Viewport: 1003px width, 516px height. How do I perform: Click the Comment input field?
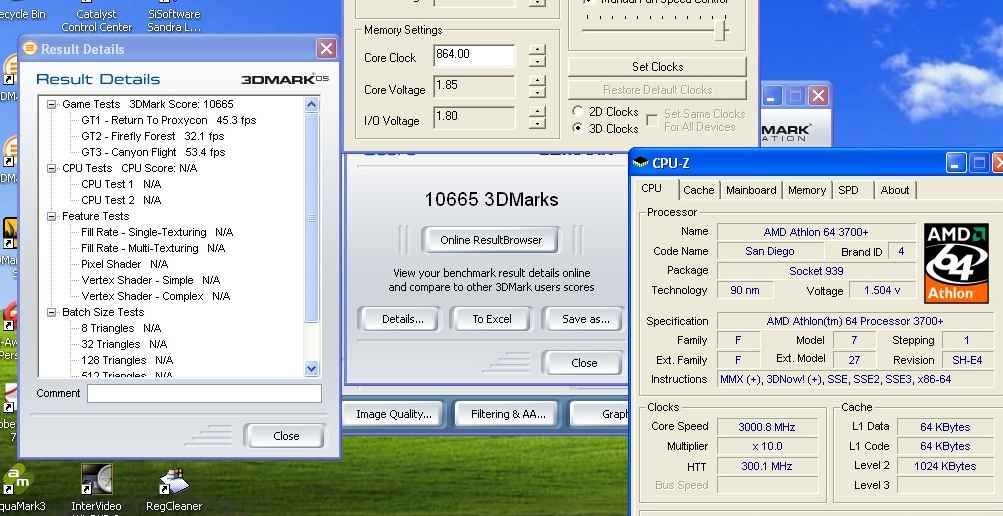[x=204, y=394]
